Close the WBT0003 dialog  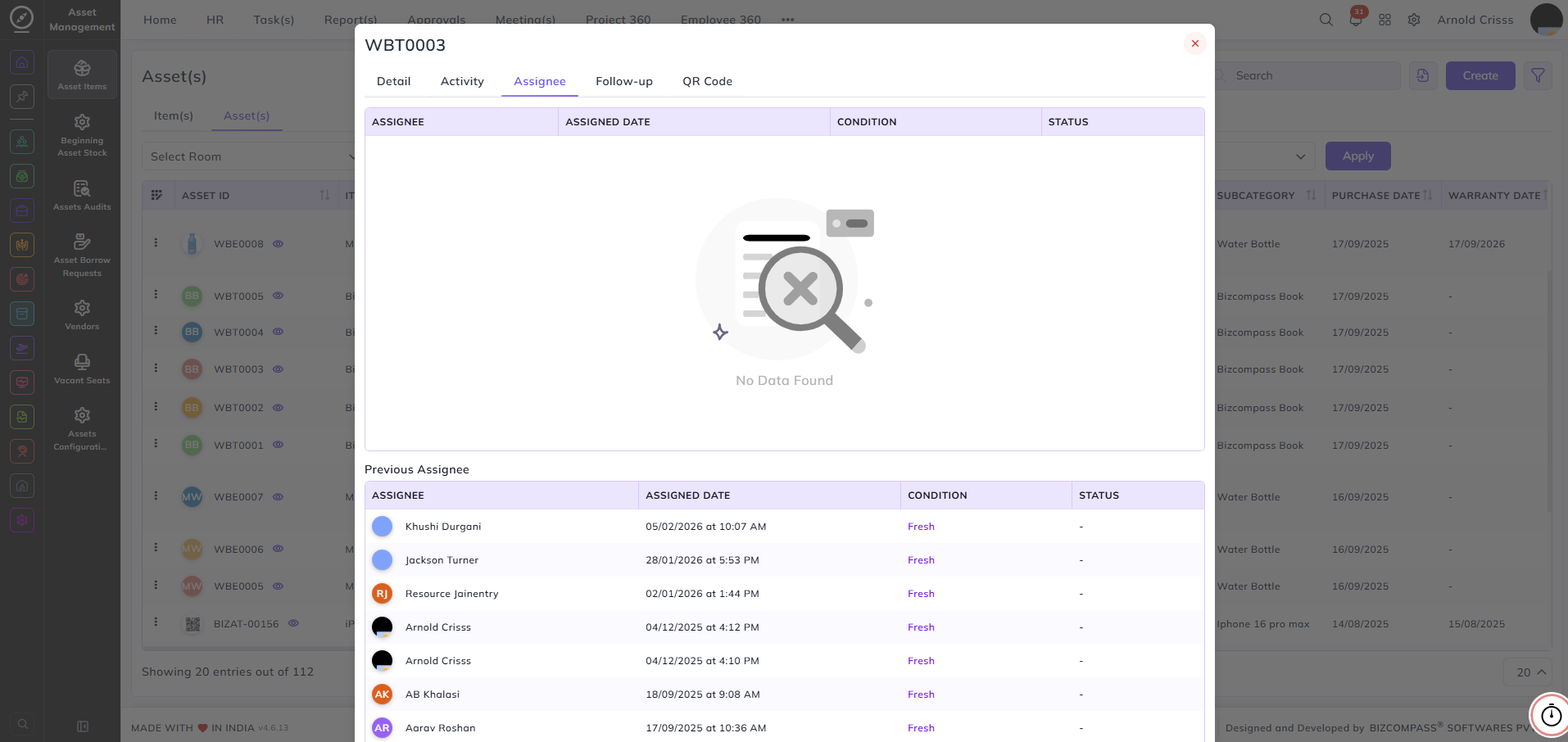point(1194,43)
